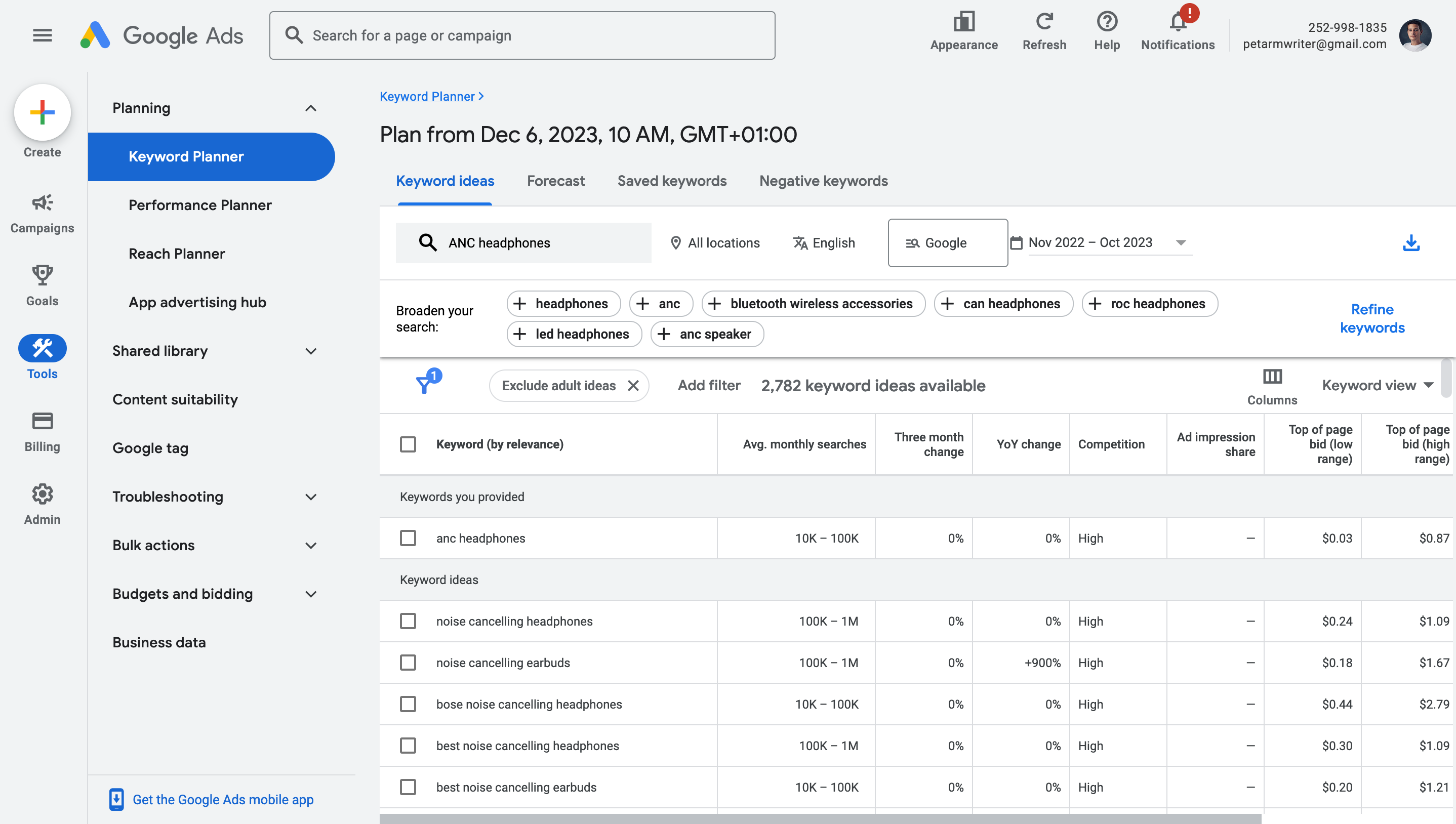Click Add filter button in keyword ideas toolbar
1456x824 pixels.
[x=707, y=385]
